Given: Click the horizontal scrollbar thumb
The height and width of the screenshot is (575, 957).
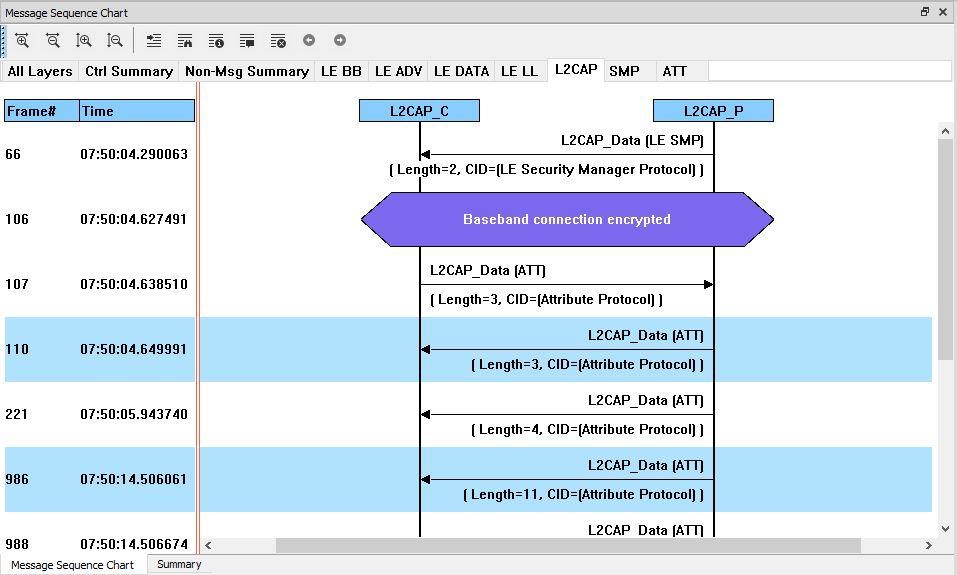Looking at the screenshot, I should 568,545.
